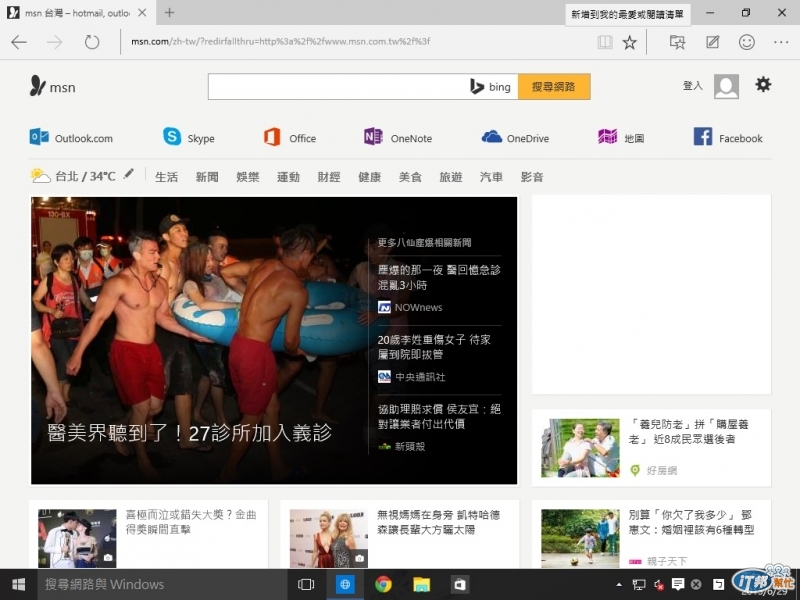Select the 汽車 navigation tab
Image resolution: width=800 pixels, height=600 pixels.
tap(491, 177)
